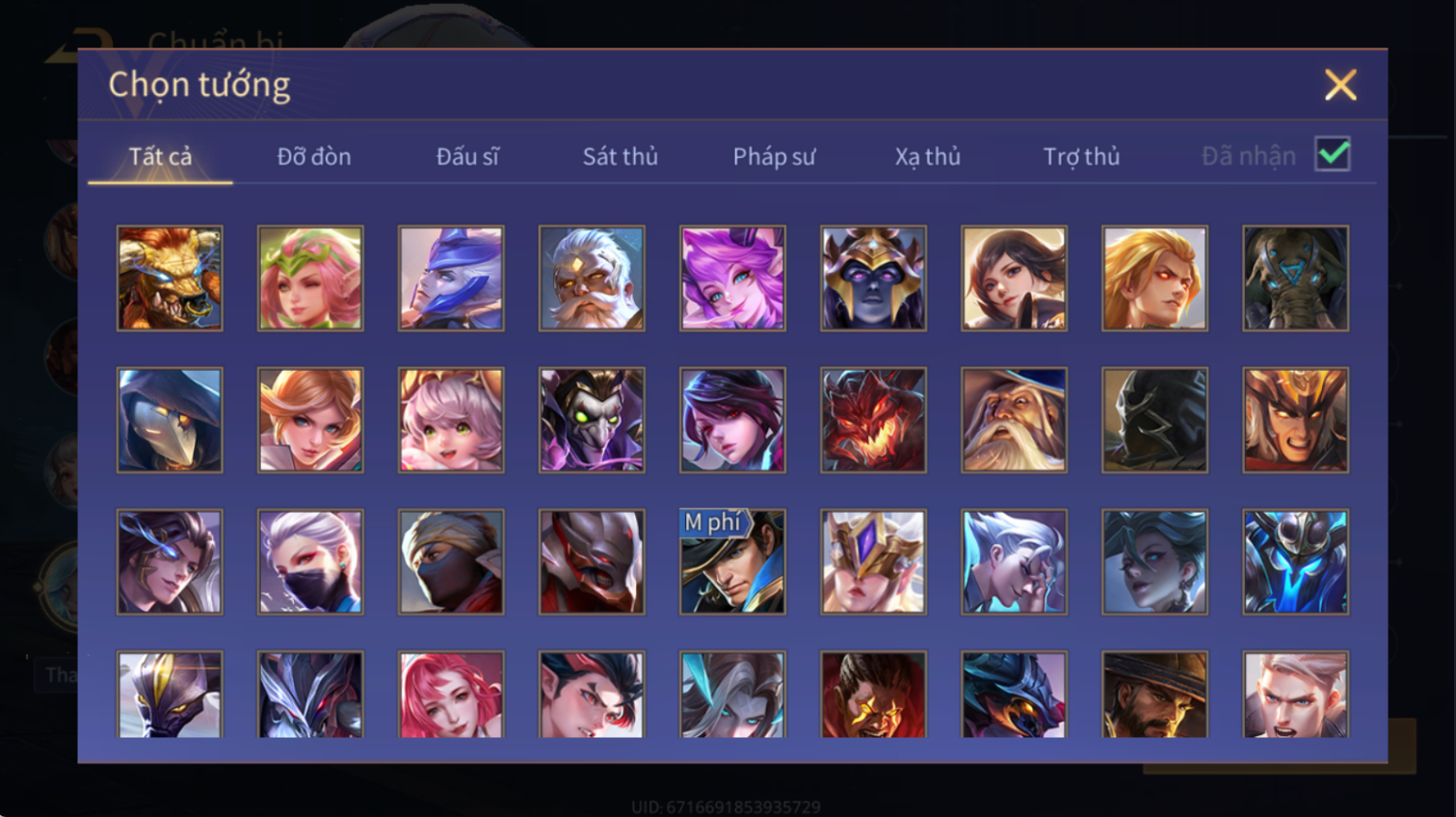Screen dimensions: 1456x817
Task: Choose the pink-haired hero with green leaf crown
Action: tap(310, 278)
